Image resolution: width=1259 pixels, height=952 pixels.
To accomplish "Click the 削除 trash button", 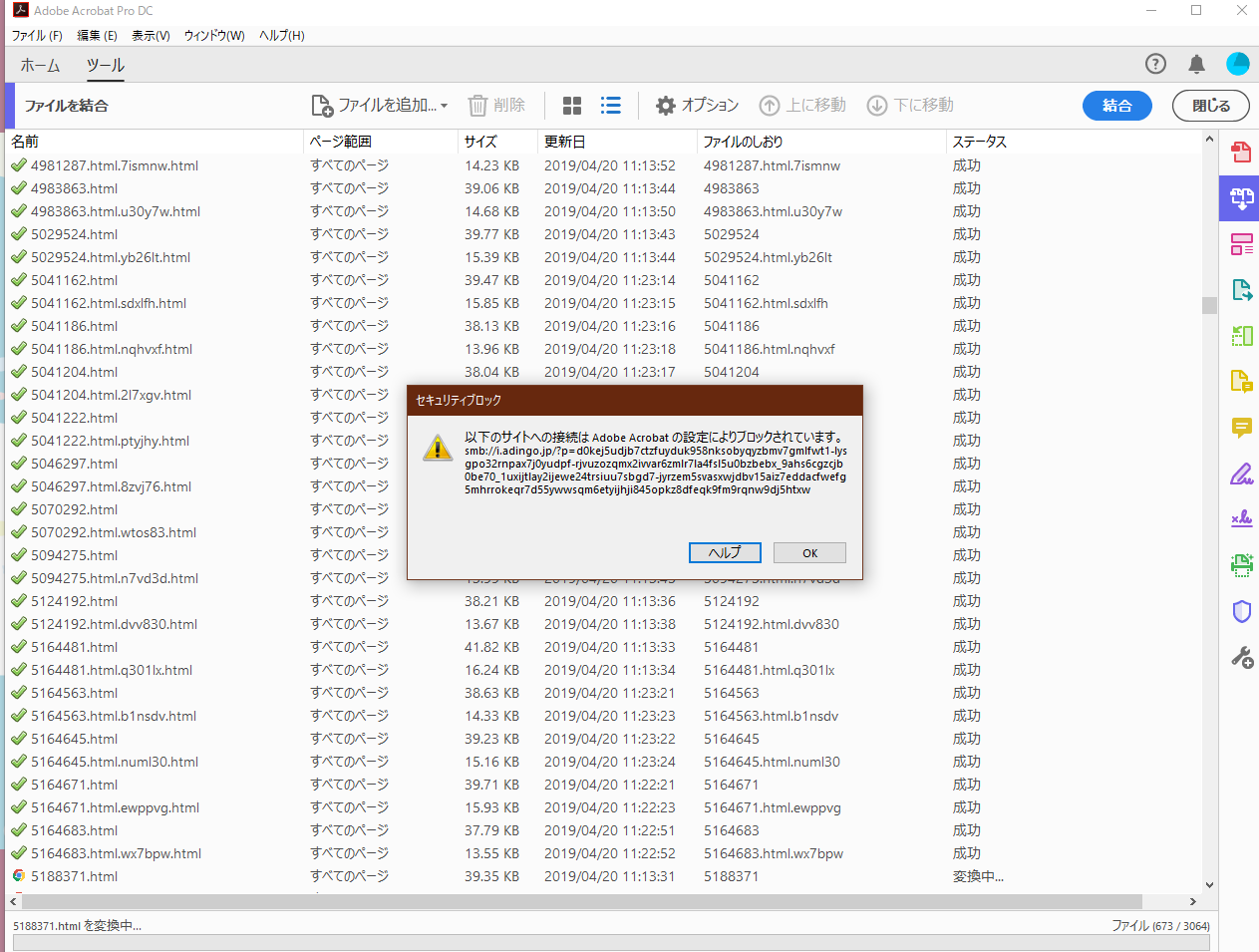I will click(496, 105).
